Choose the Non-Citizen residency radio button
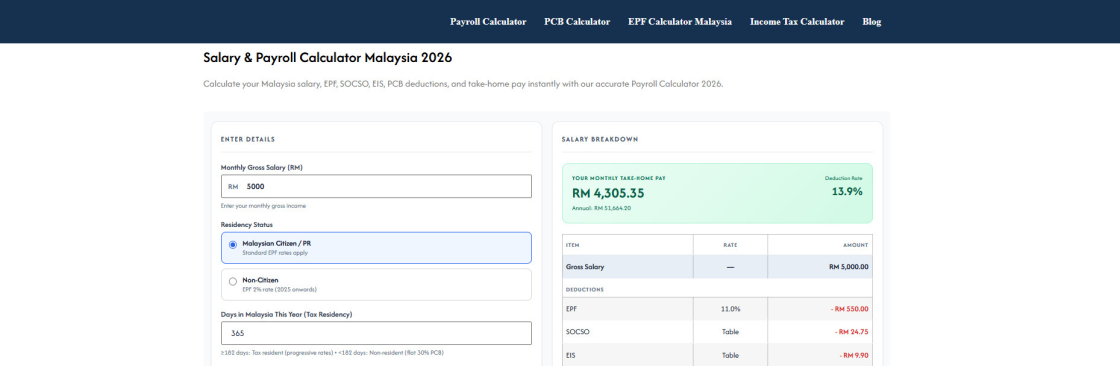The image size is (1120, 366). click(x=233, y=282)
